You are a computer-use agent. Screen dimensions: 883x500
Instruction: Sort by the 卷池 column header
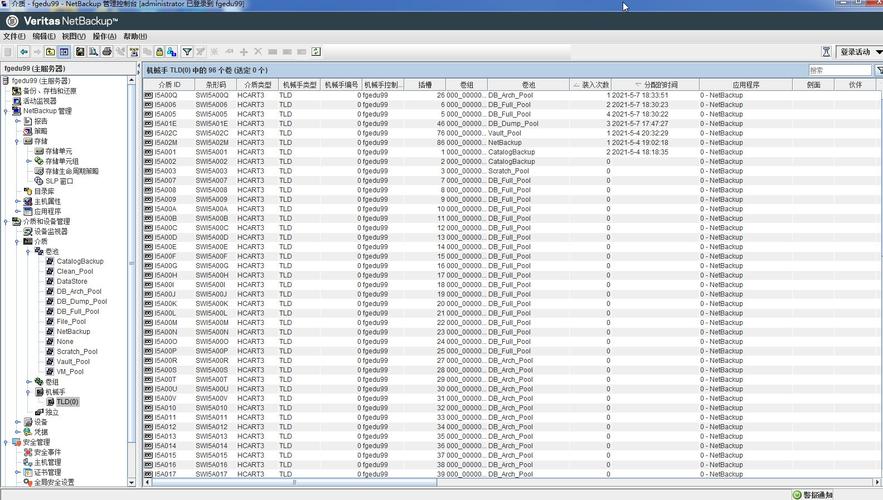528,85
